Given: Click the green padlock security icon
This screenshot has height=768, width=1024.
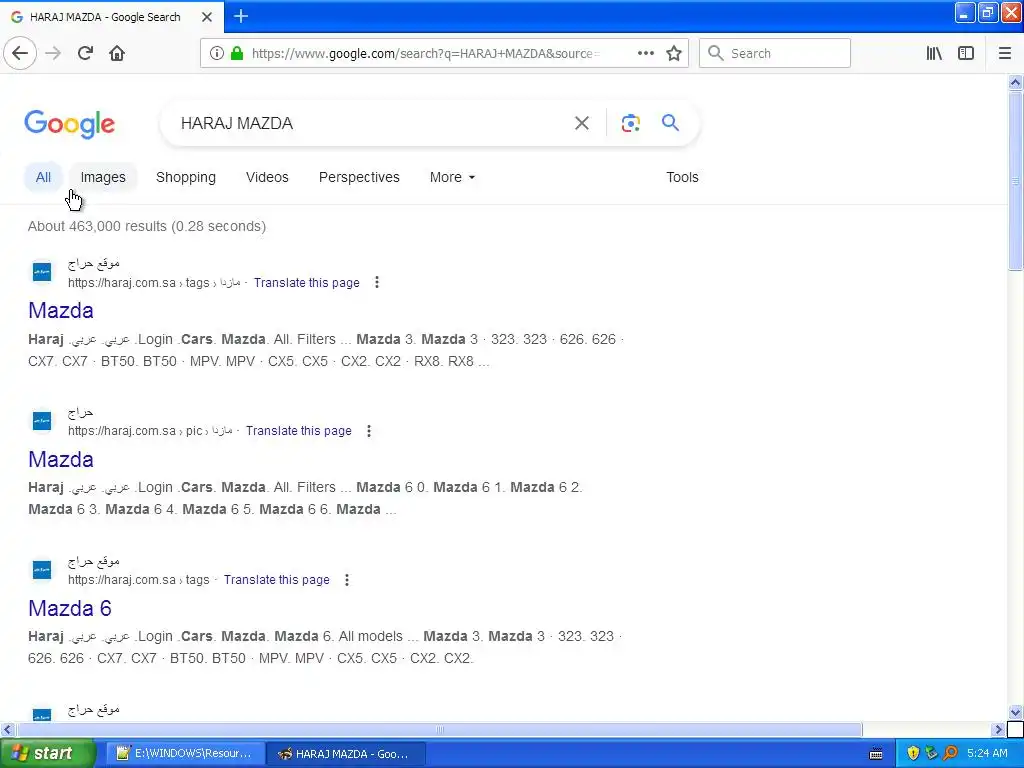Looking at the screenshot, I should (x=237, y=54).
